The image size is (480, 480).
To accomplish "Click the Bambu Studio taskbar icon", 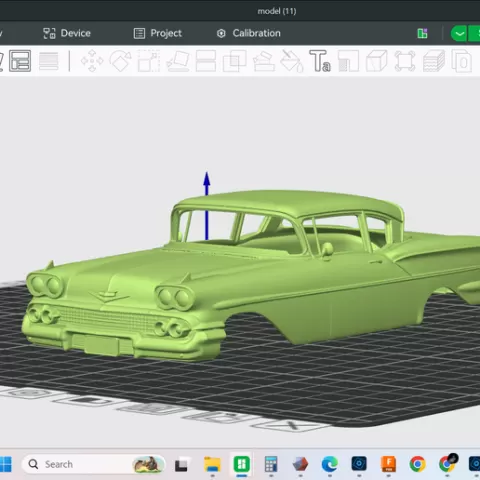I will (x=242, y=464).
